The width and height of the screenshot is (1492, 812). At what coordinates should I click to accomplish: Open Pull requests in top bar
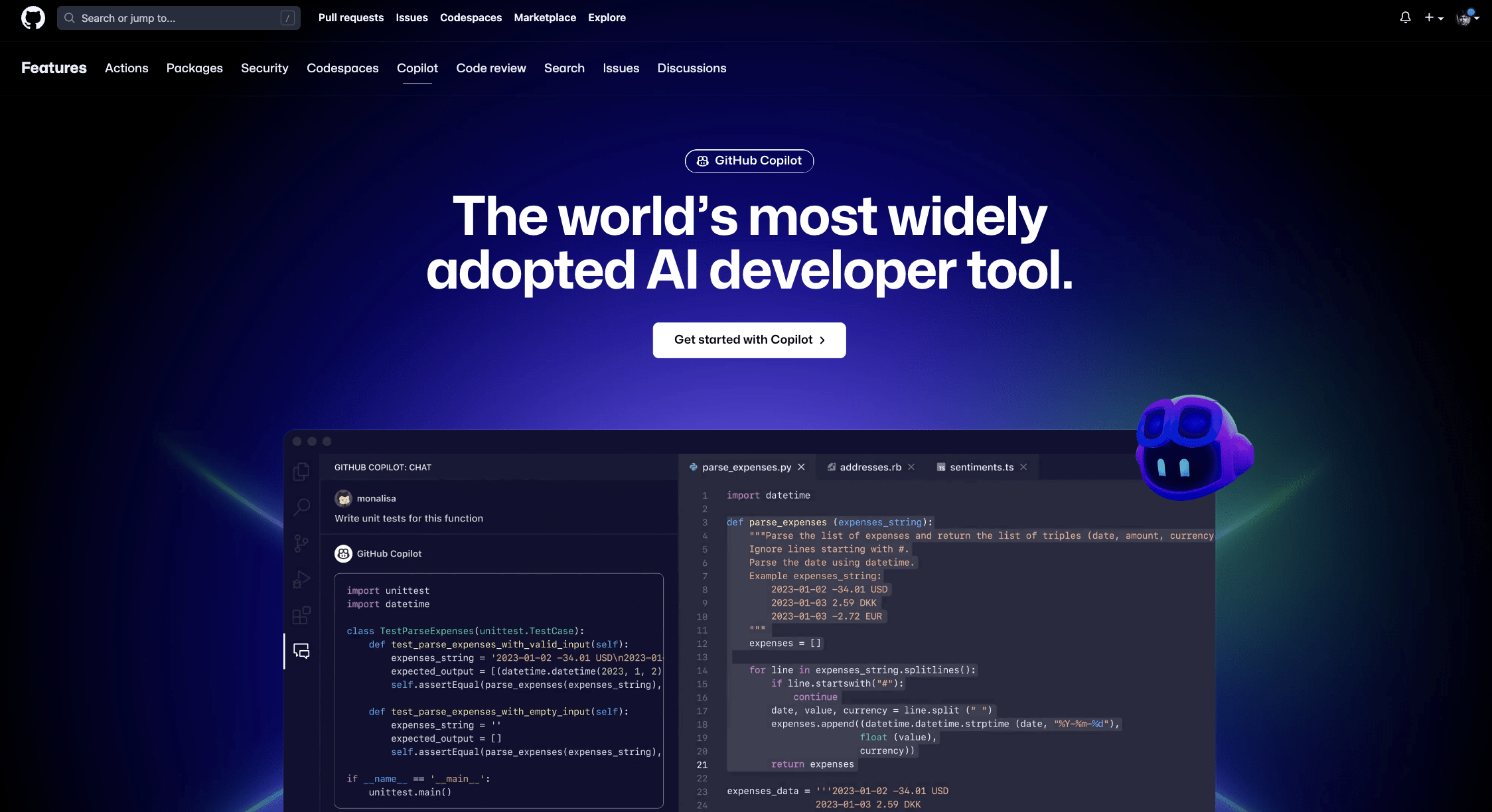(x=351, y=18)
